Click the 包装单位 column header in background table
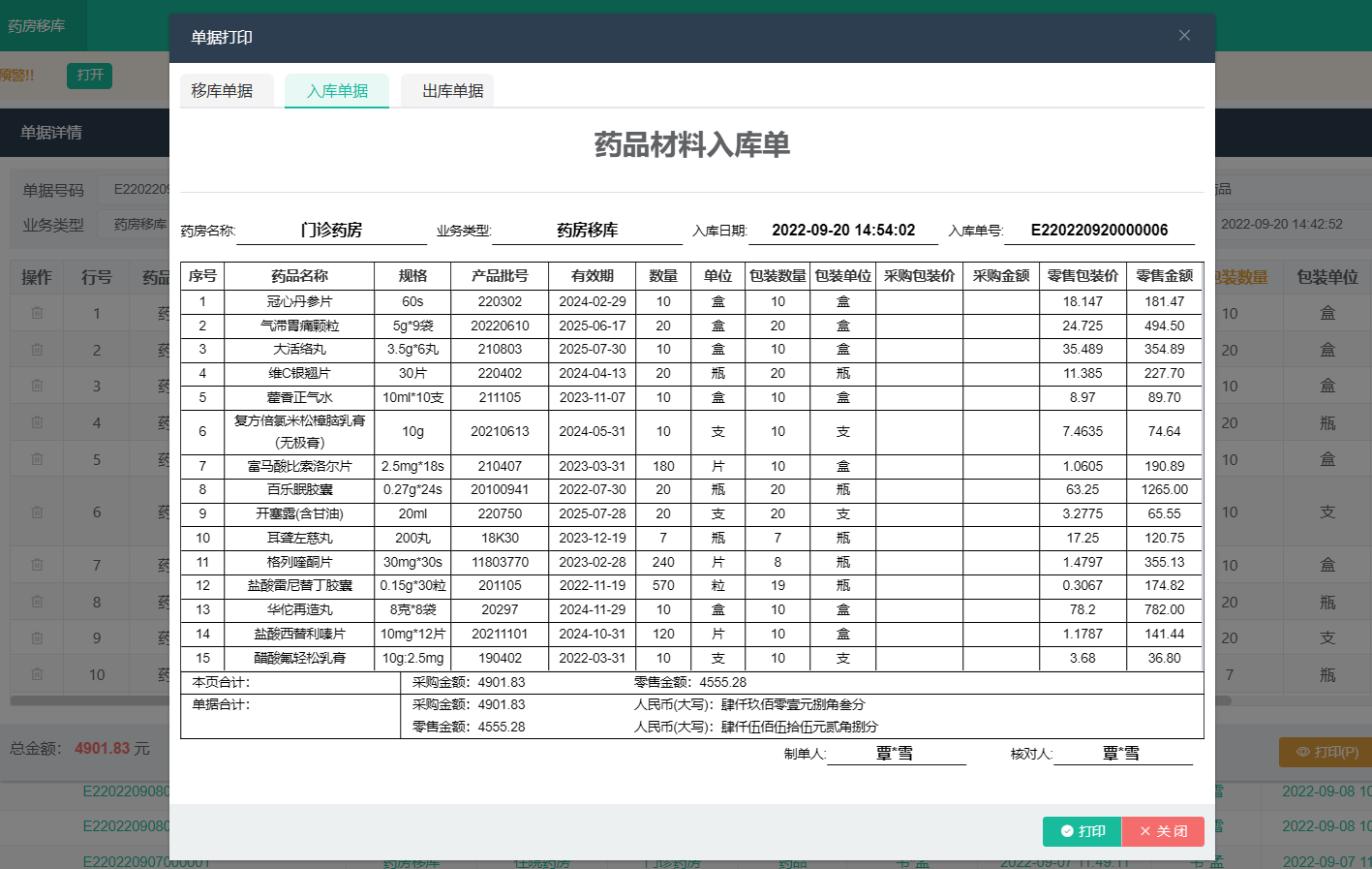Image resolution: width=1372 pixels, height=869 pixels. [1326, 277]
